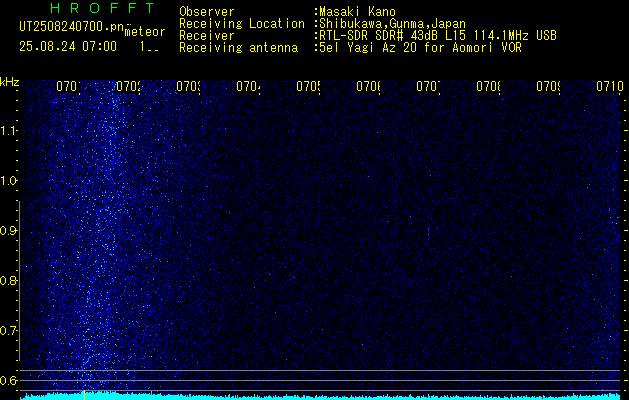This screenshot has height=400, width=629.
Task: Click the 0708 time axis marker
Action: click(x=488, y=86)
